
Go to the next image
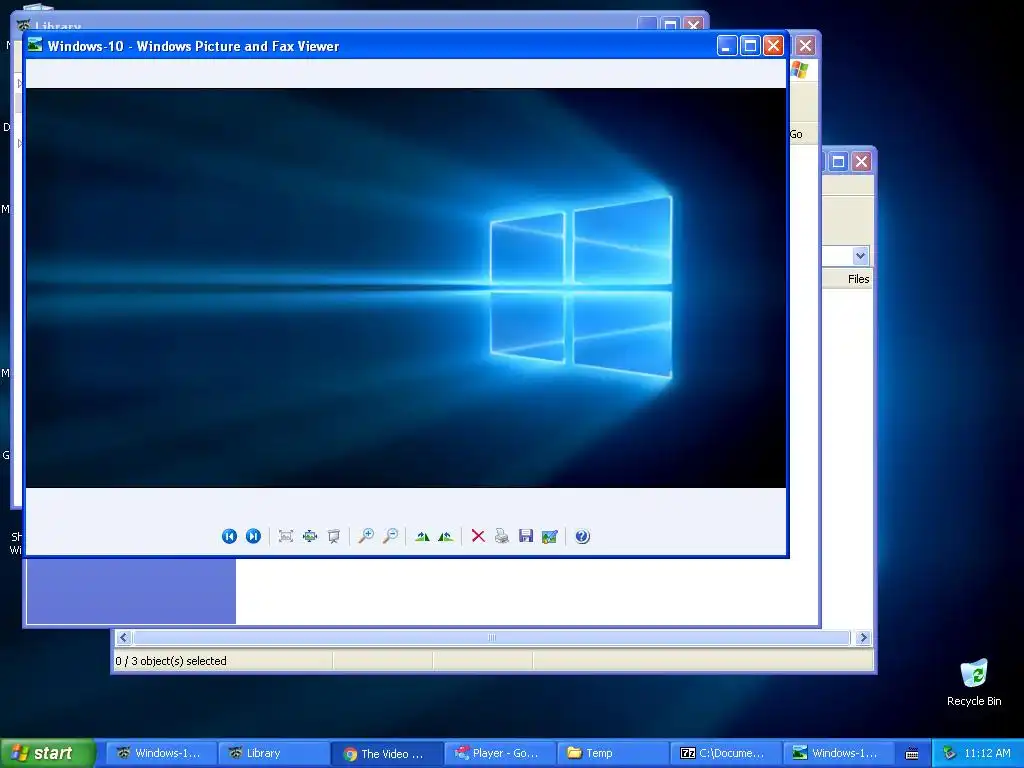coord(253,536)
